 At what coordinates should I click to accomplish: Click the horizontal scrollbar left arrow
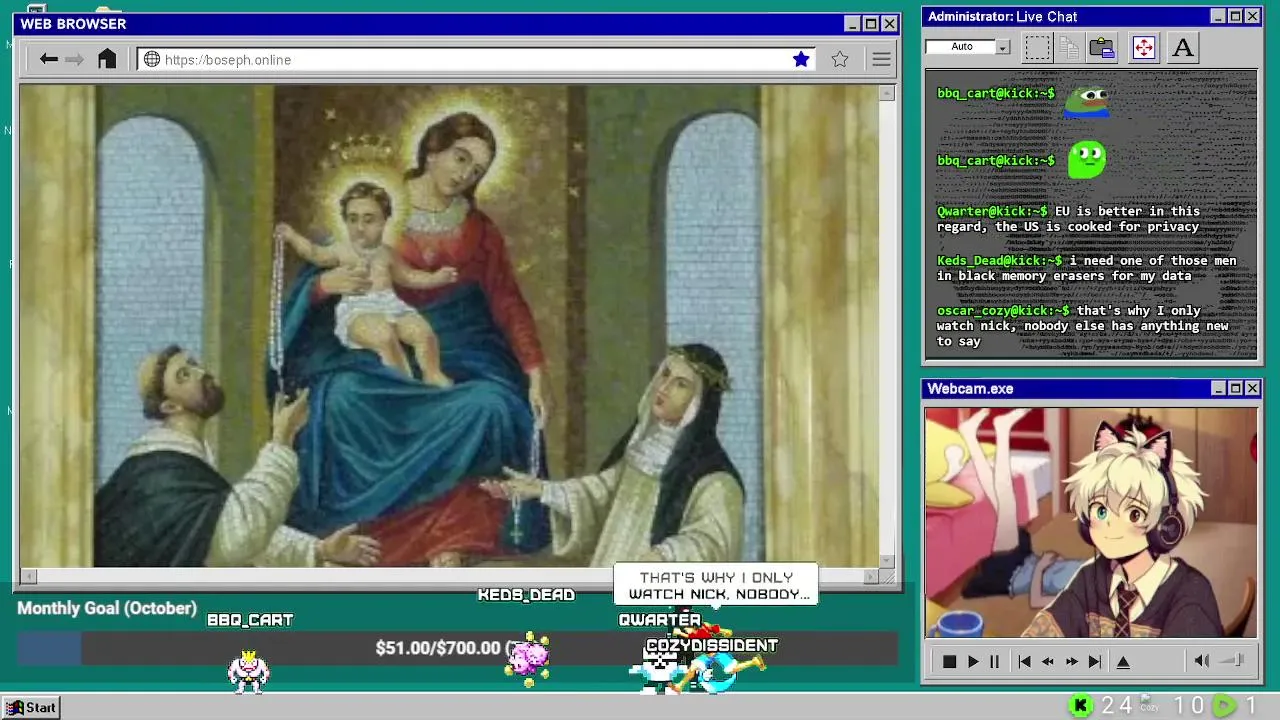tap(29, 576)
